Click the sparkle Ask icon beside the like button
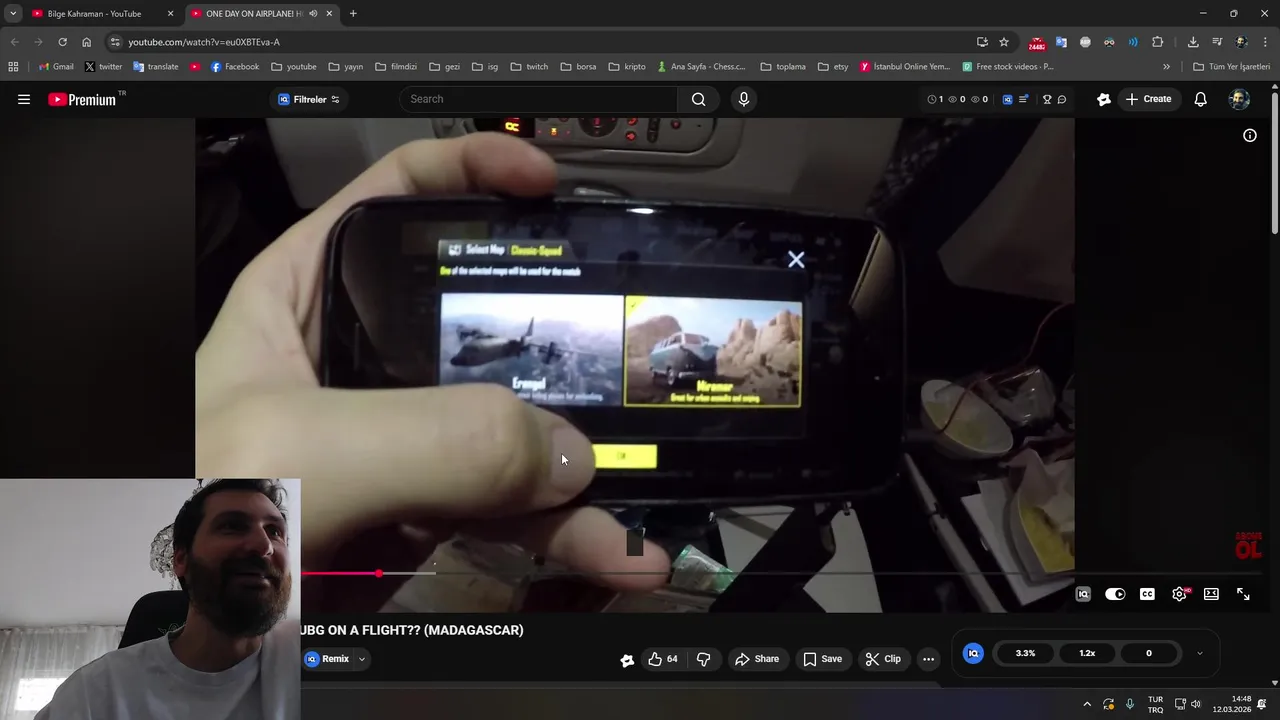 click(x=627, y=660)
